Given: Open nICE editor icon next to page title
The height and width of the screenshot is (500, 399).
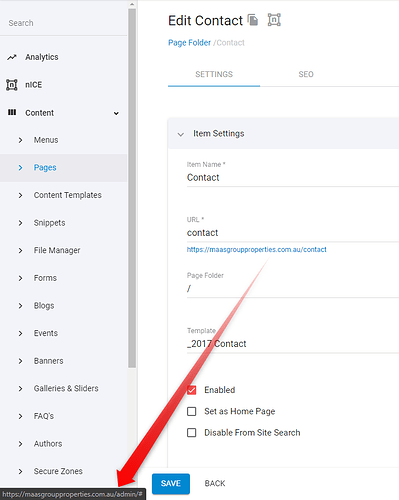Looking at the screenshot, I should click(274, 20).
